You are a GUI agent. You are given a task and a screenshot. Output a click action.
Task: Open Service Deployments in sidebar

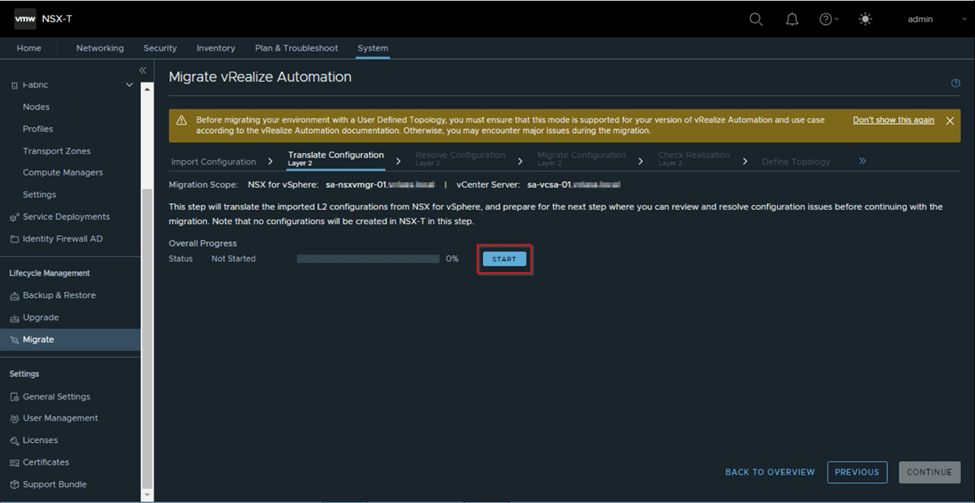[x=66, y=217]
